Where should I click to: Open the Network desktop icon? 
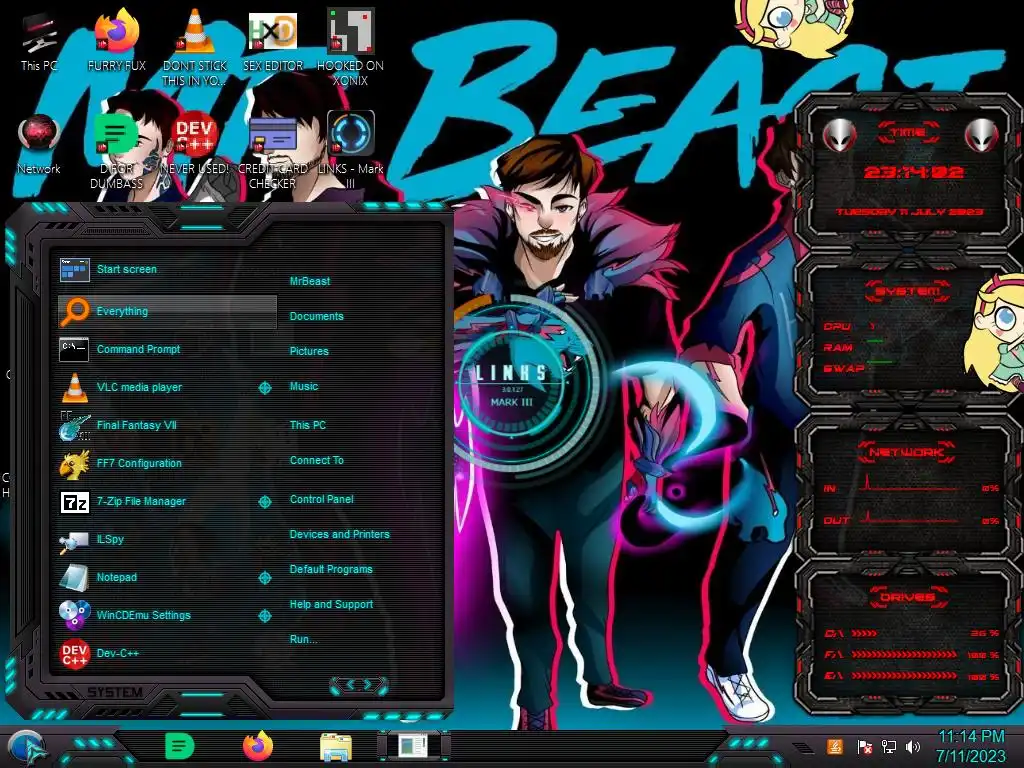[x=39, y=145]
